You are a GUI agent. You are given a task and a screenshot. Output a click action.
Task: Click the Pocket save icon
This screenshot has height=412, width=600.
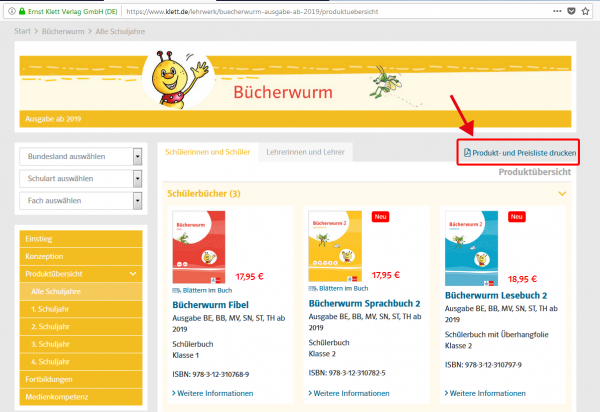(571, 11)
